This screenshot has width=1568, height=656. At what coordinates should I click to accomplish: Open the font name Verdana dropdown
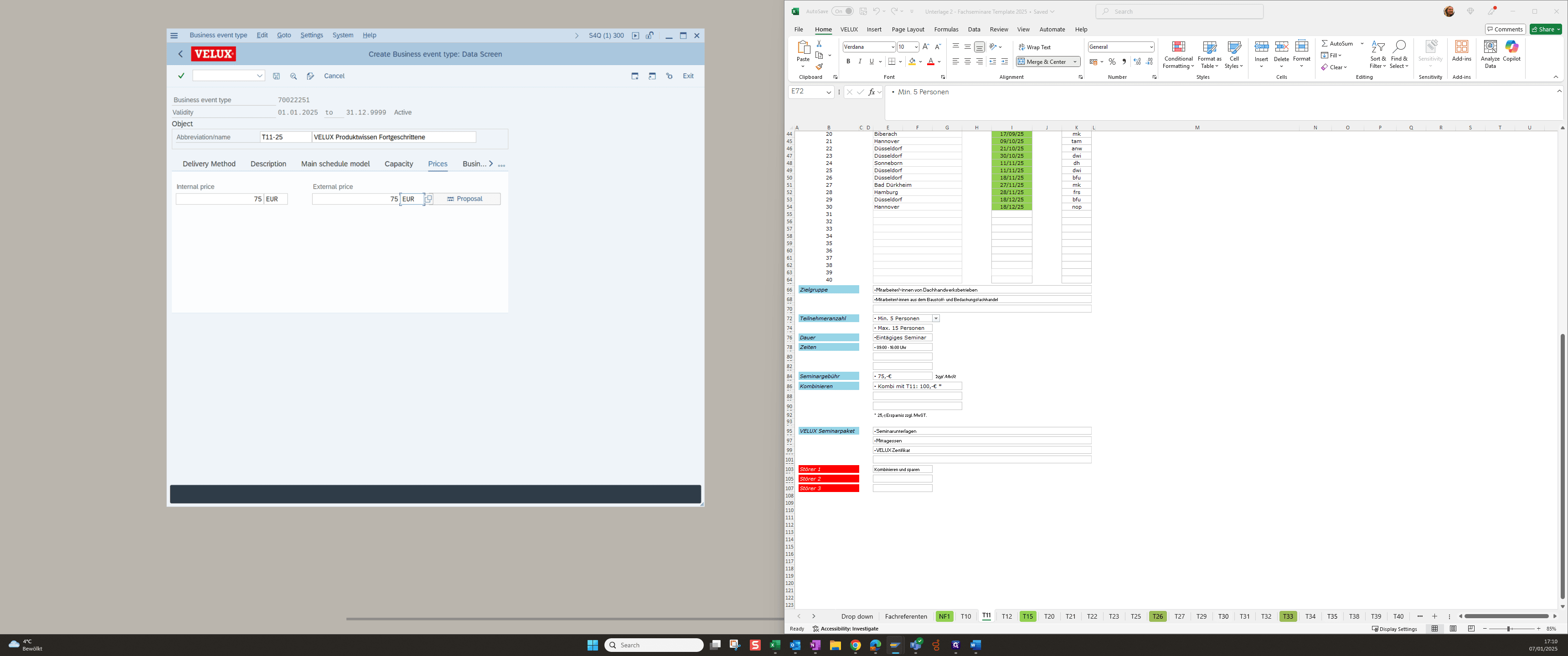pyautogui.click(x=892, y=47)
